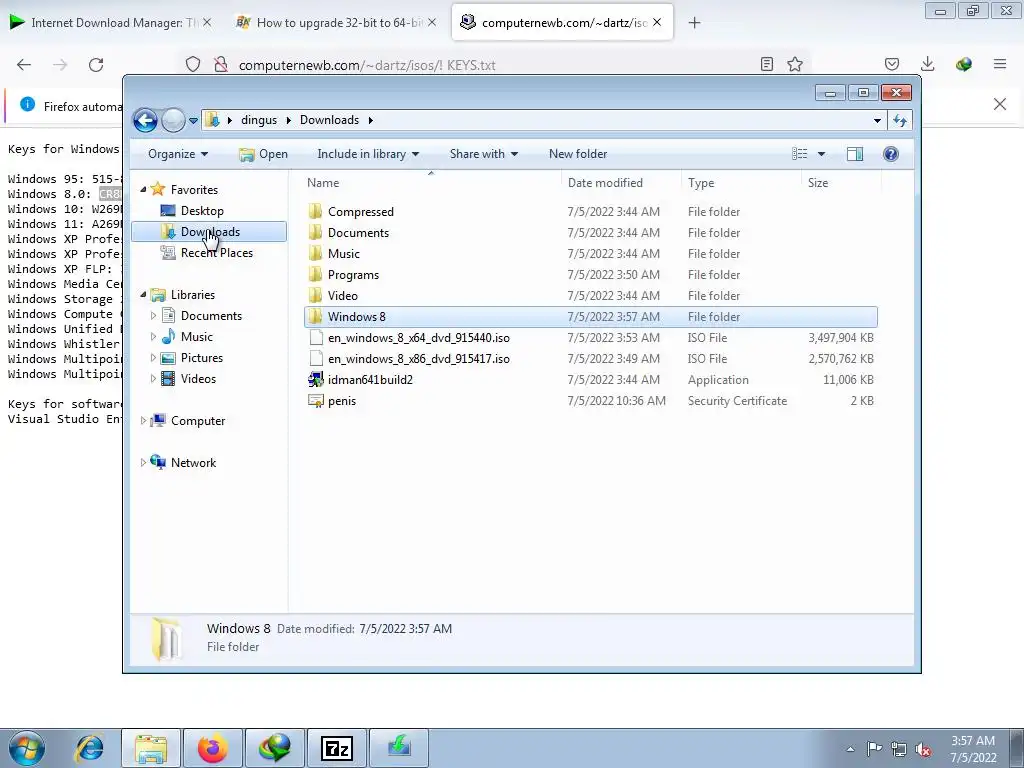Viewport: 1024px width, 768px height.
Task: Launch Internet Explorer from taskbar
Action: pos(89,748)
